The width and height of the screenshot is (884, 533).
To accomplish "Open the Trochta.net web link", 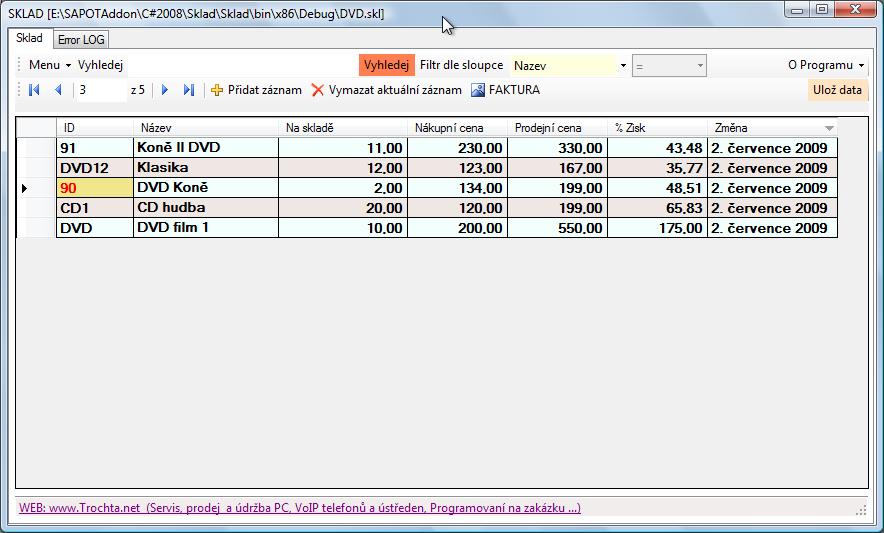I will click(299, 508).
